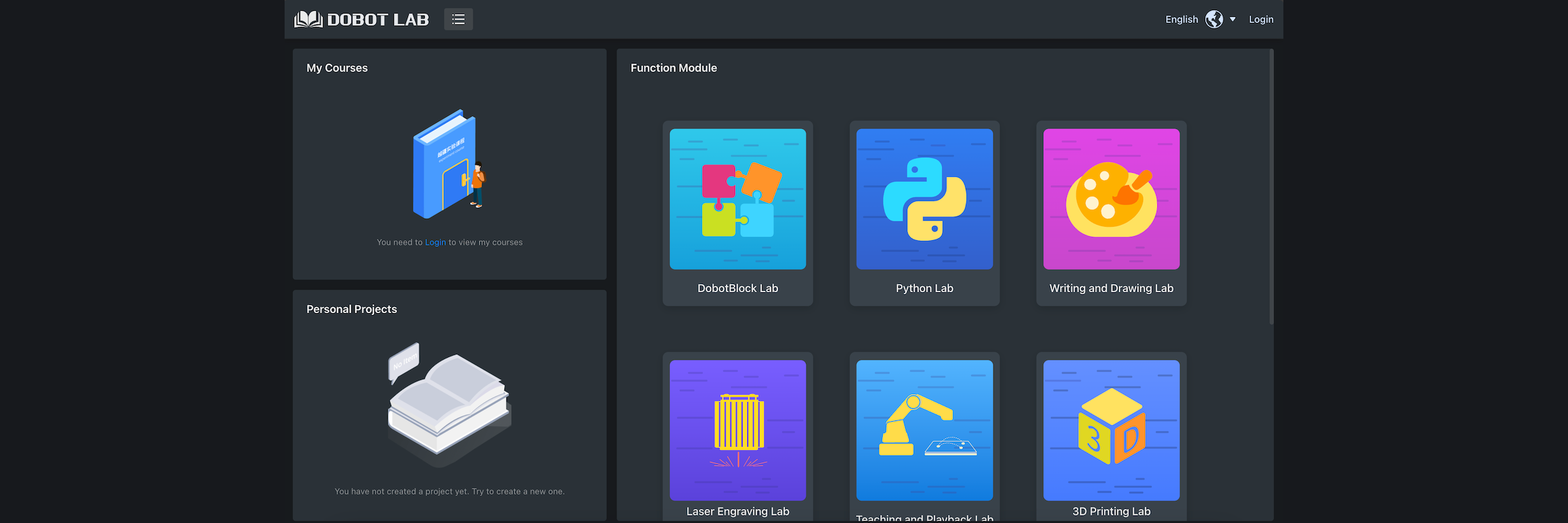This screenshot has width=1568, height=523.
Task: Click the Function Module scrollbar
Action: [x=1271, y=186]
